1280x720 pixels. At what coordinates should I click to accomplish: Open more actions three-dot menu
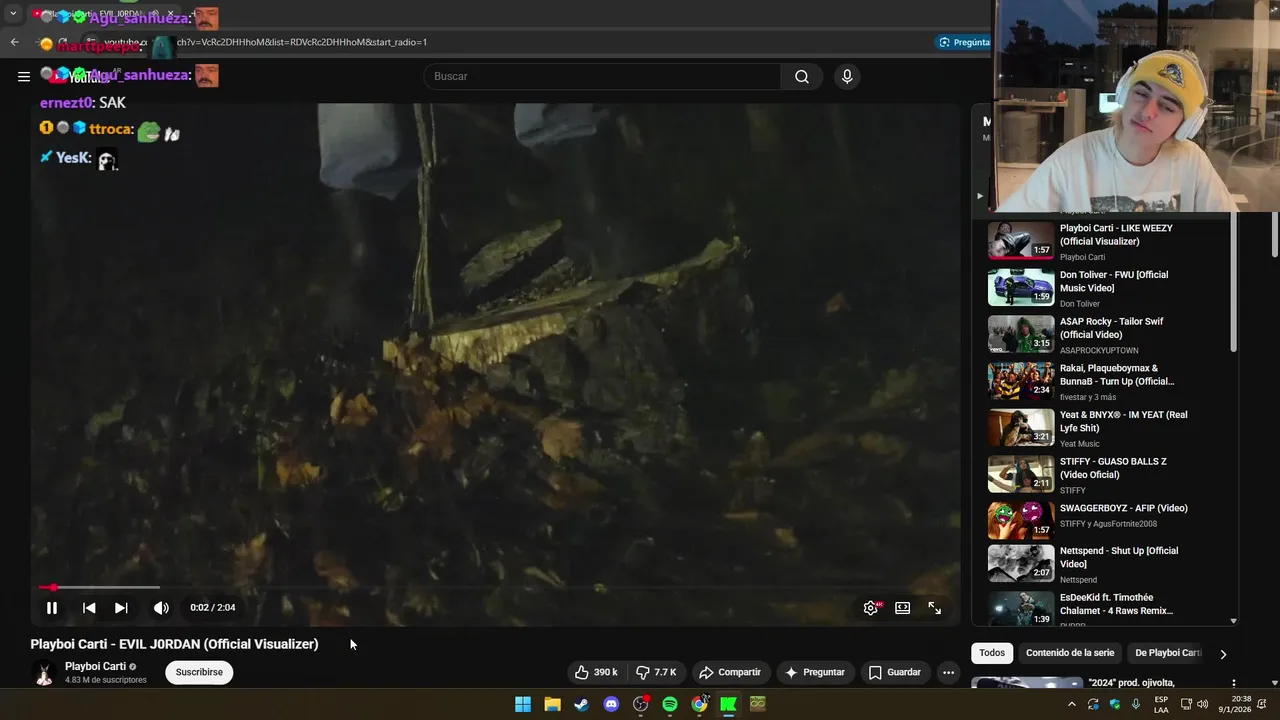click(948, 672)
